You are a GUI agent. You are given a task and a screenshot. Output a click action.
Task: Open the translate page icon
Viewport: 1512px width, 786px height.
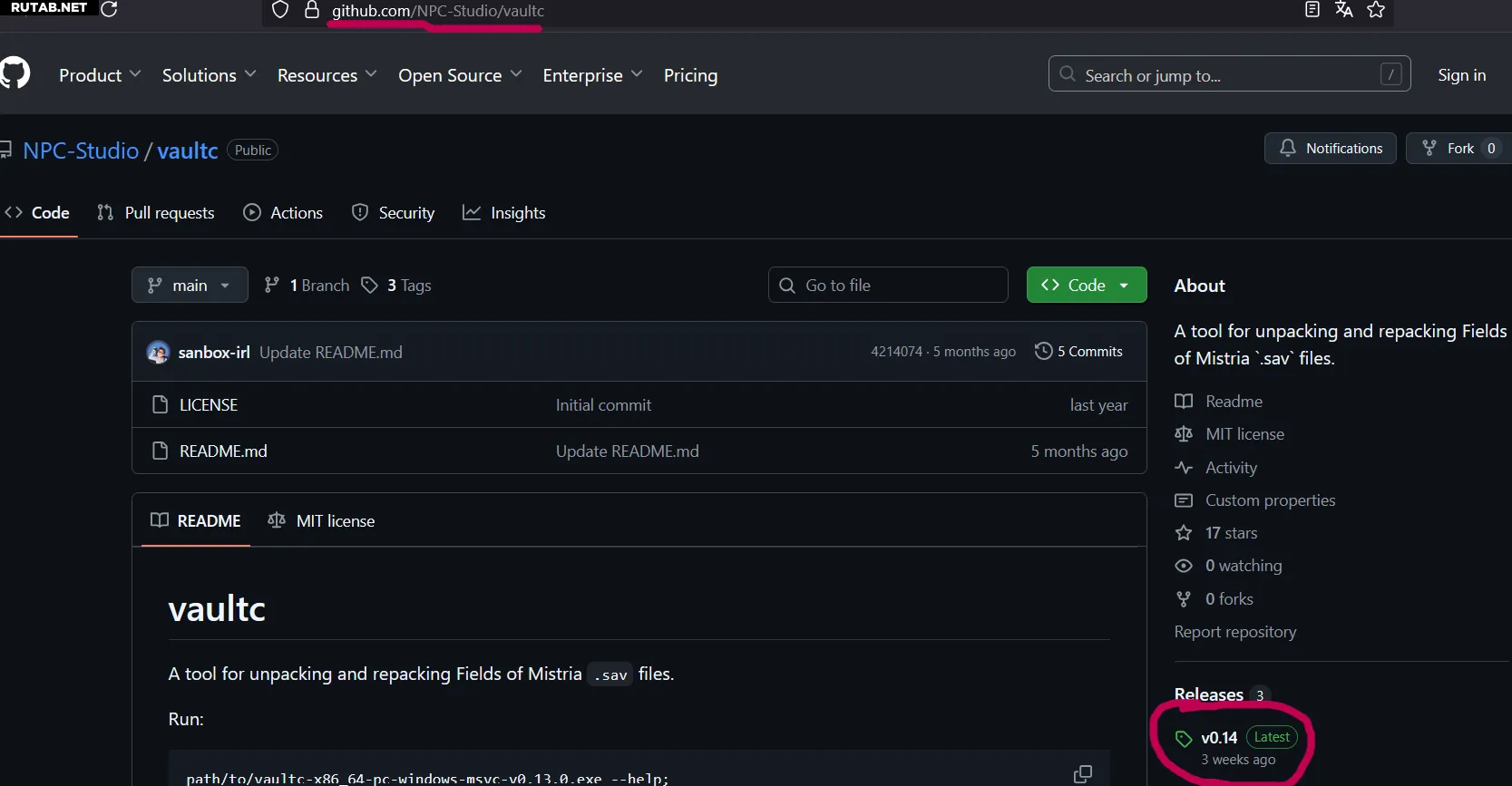tap(1343, 10)
